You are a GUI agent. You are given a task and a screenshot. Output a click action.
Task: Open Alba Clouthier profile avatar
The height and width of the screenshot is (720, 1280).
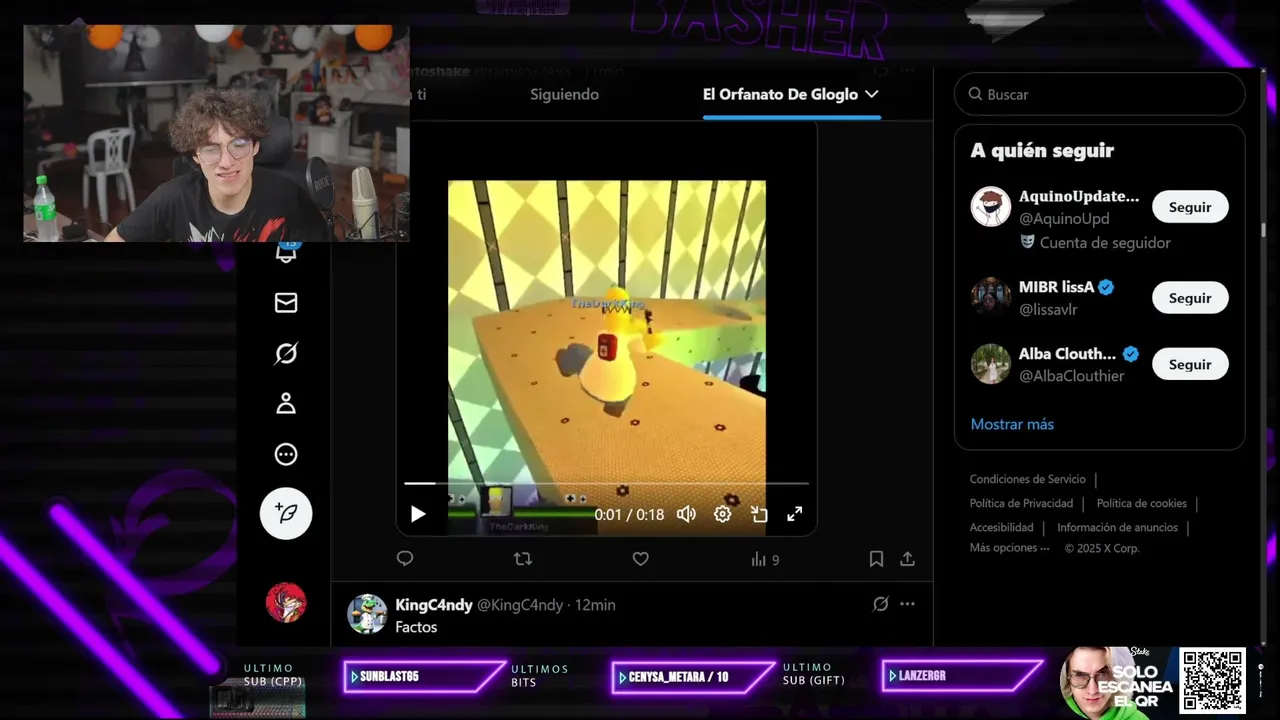pyautogui.click(x=991, y=364)
